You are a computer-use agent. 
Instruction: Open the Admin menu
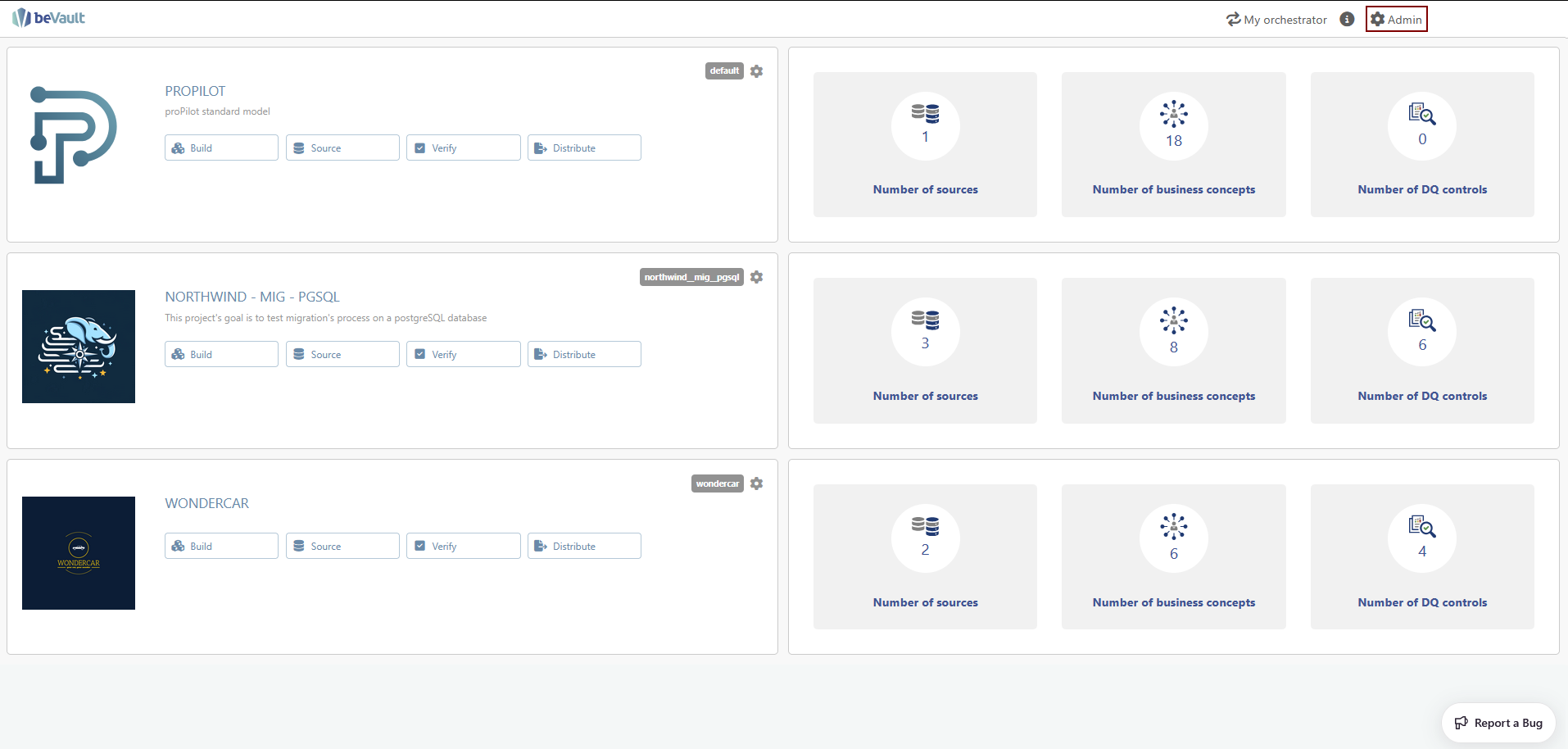[x=1396, y=19]
